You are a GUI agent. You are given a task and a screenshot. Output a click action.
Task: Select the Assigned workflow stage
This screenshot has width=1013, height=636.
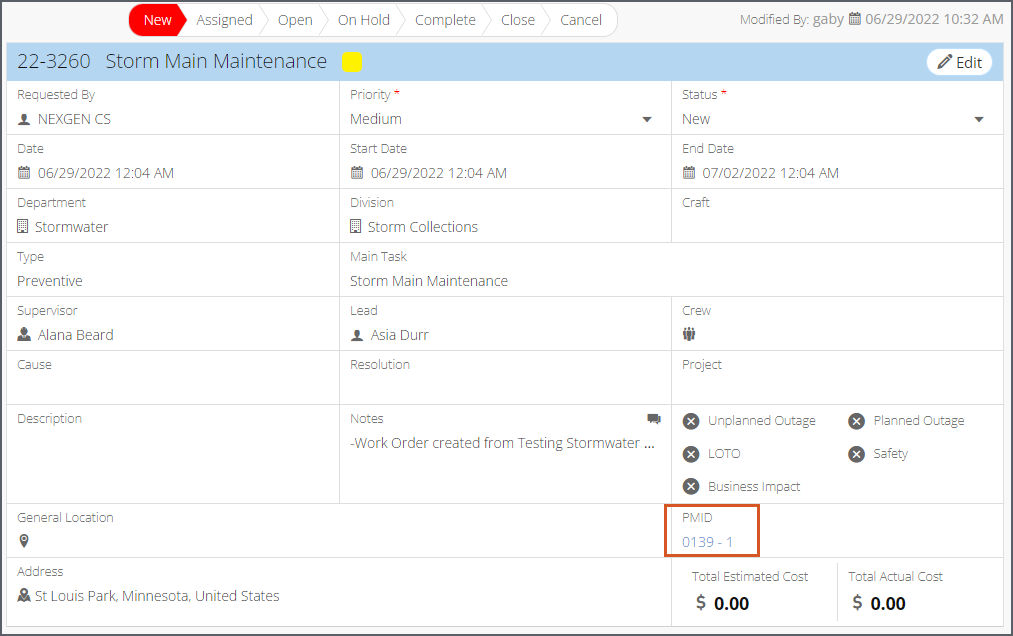click(224, 20)
